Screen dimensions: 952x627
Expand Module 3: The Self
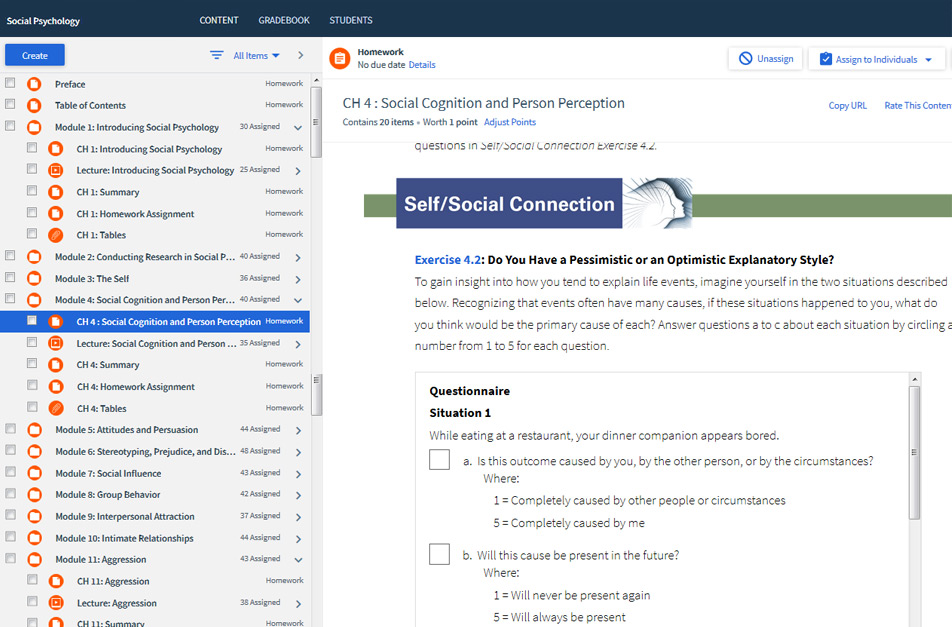point(298,279)
